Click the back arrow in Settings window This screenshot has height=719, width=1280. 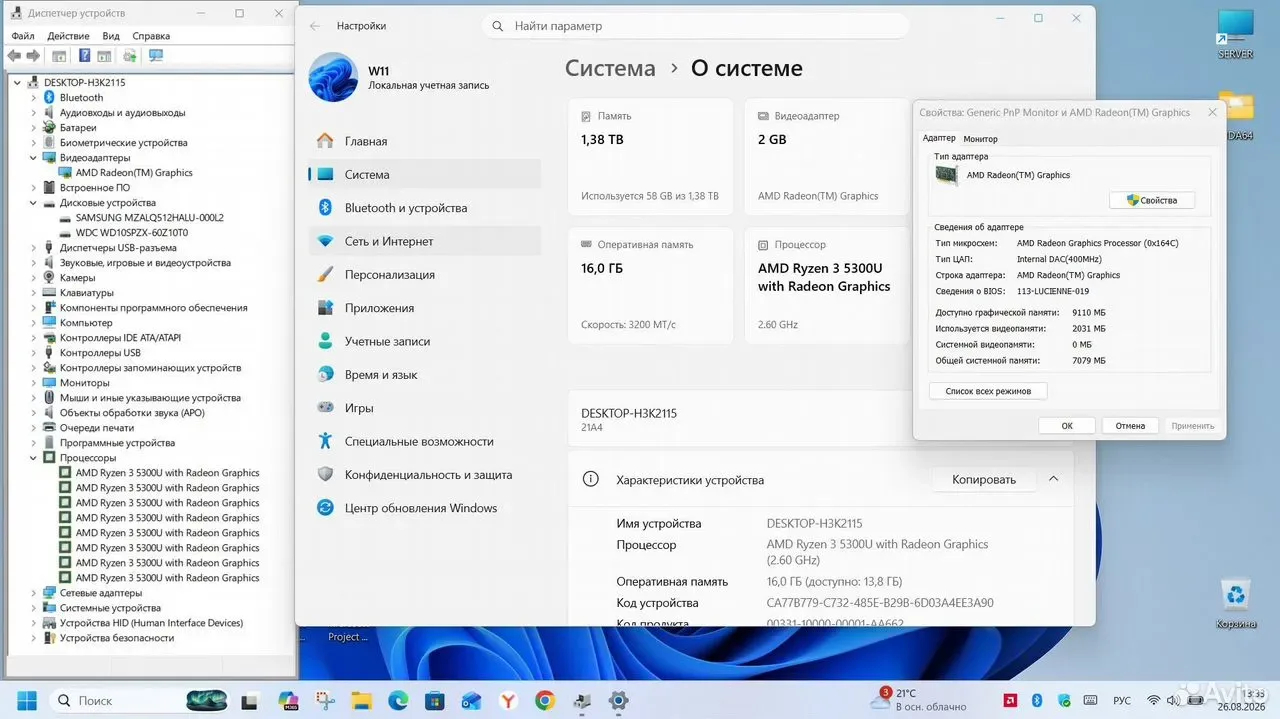click(x=315, y=26)
